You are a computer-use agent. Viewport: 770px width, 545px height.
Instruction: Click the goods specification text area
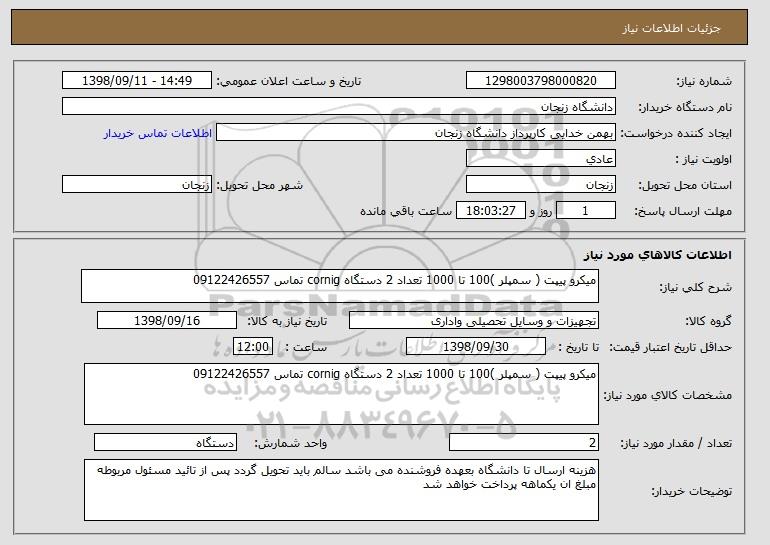coord(341,394)
